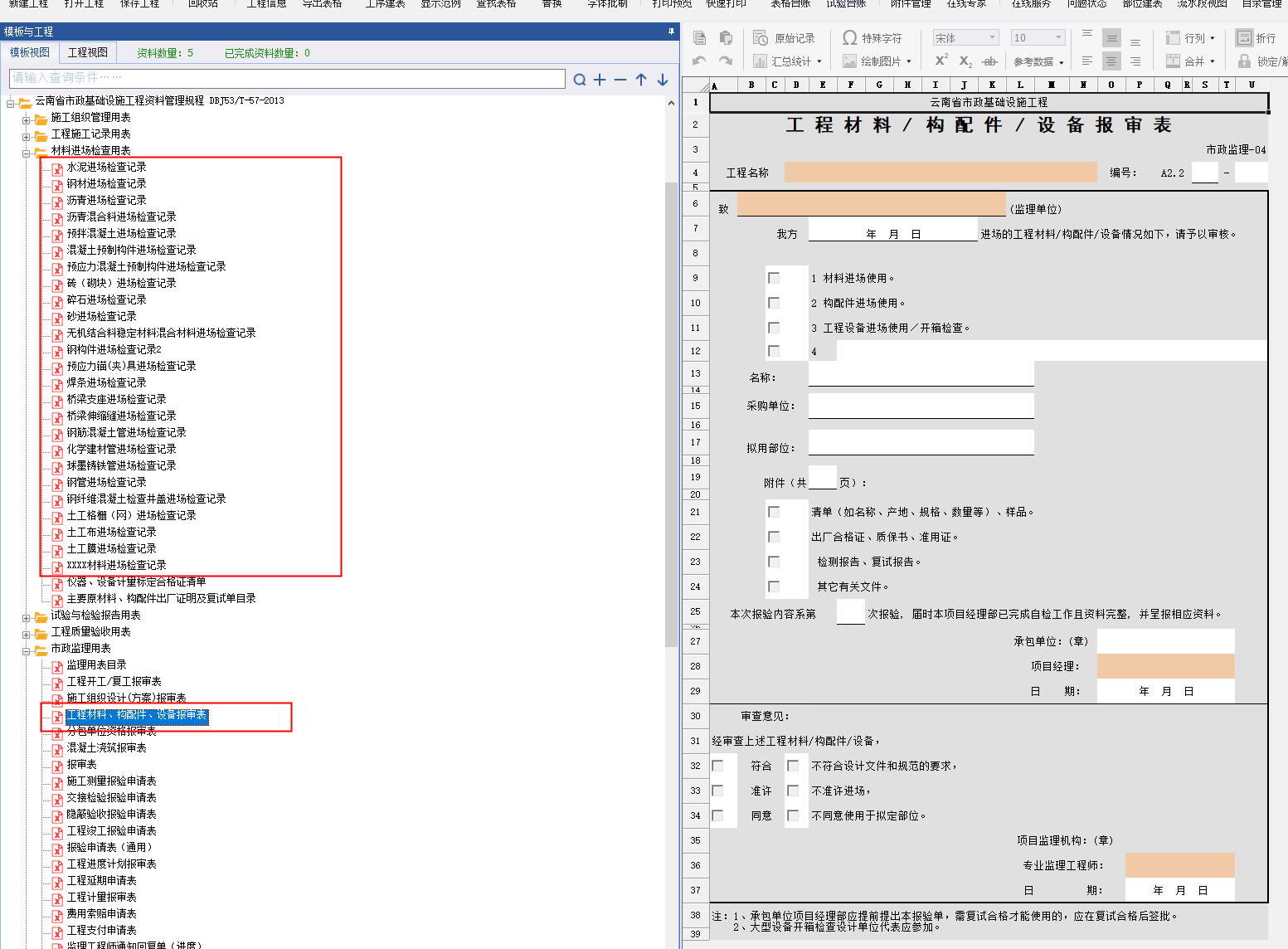Collapse the 材料进场检查用表 folder
The image size is (1288, 949).
pos(26,152)
